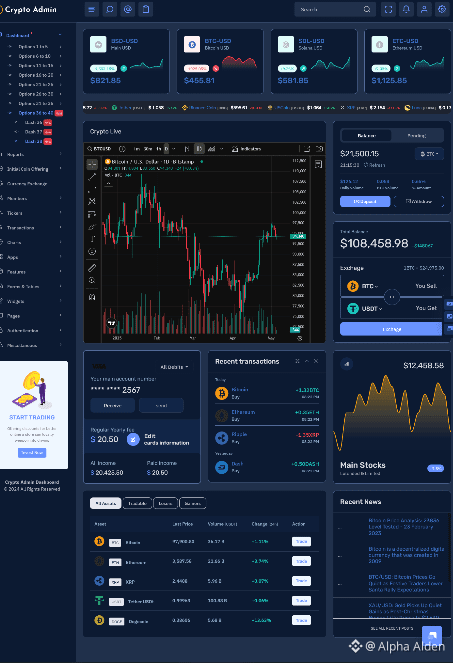Click the Invest Now button
Screen dimensions: 453x663
[x=32, y=452]
